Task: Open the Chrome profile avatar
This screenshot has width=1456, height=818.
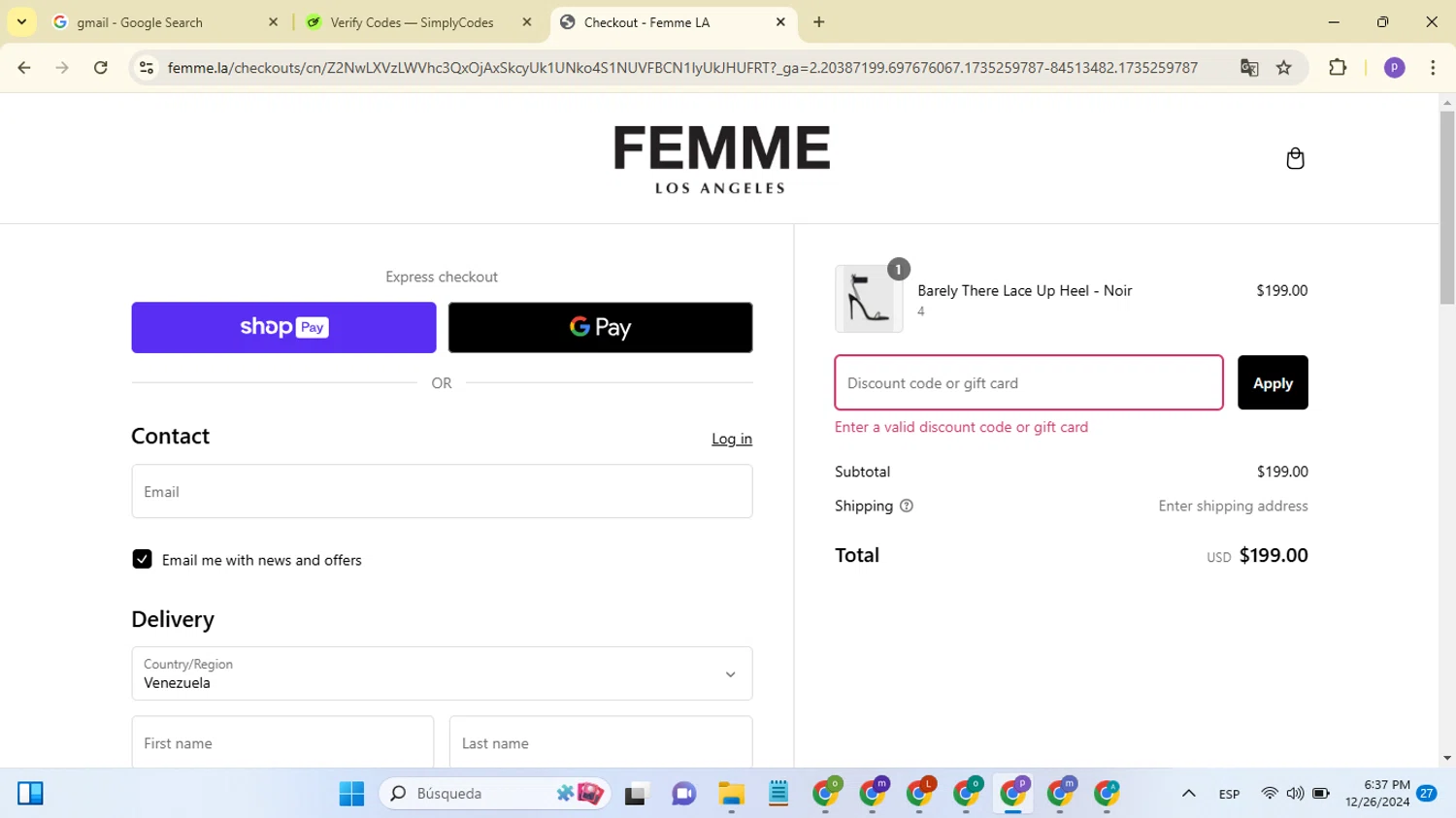Action: click(x=1394, y=68)
